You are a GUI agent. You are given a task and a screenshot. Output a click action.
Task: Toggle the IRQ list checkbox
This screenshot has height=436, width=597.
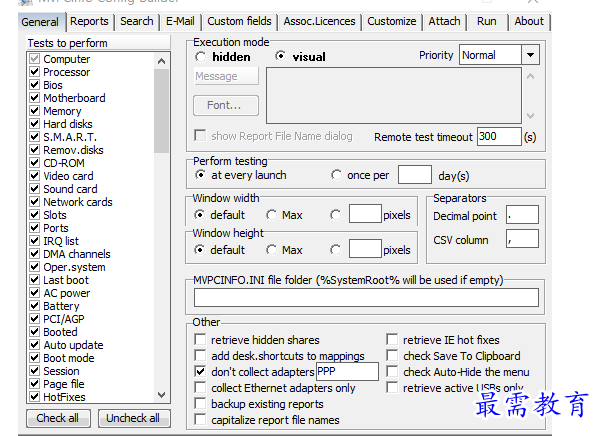pyautogui.click(x=35, y=241)
